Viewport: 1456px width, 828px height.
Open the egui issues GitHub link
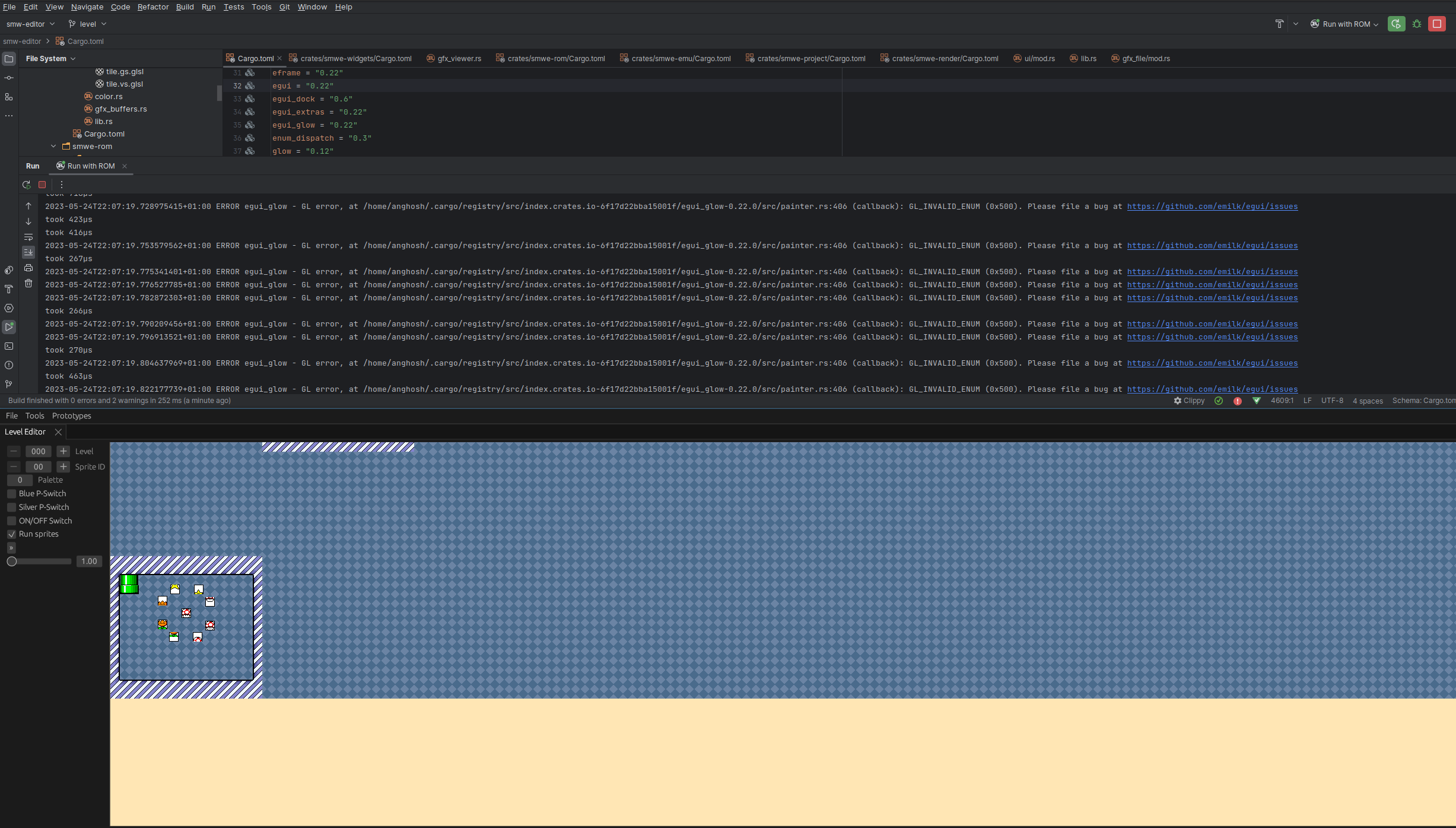1212,206
